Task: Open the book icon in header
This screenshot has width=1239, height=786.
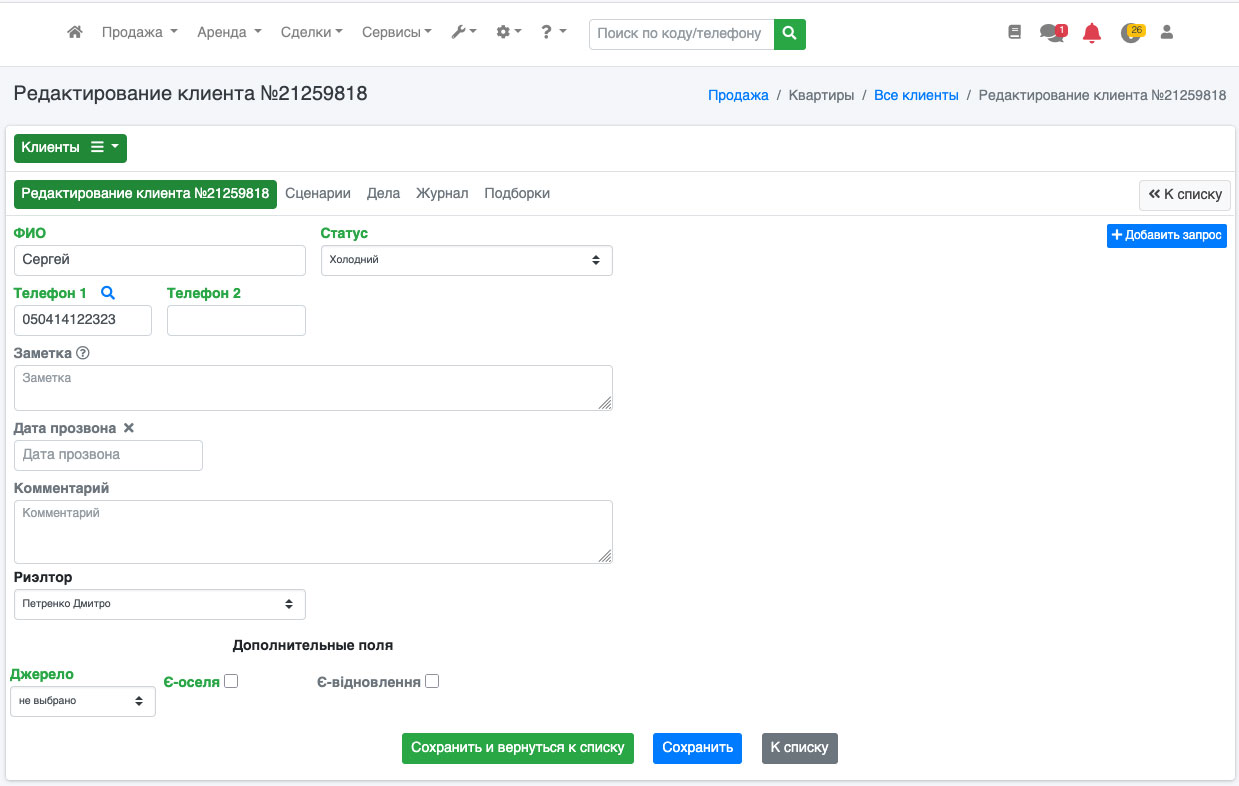Action: pyautogui.click(x=1015, y=32)
